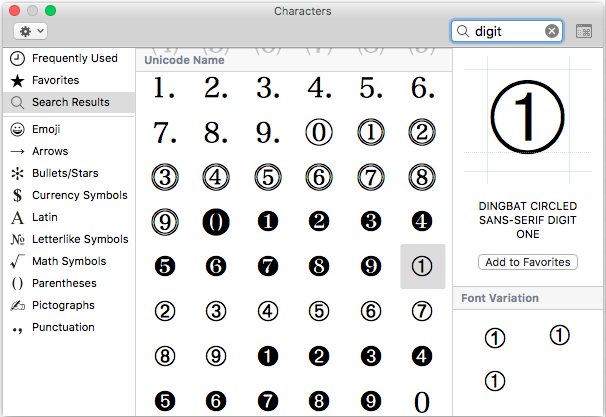This screenshot has height=417, width=606.
Task: Choose the white circled sans-serif seven
Action: 422,311
